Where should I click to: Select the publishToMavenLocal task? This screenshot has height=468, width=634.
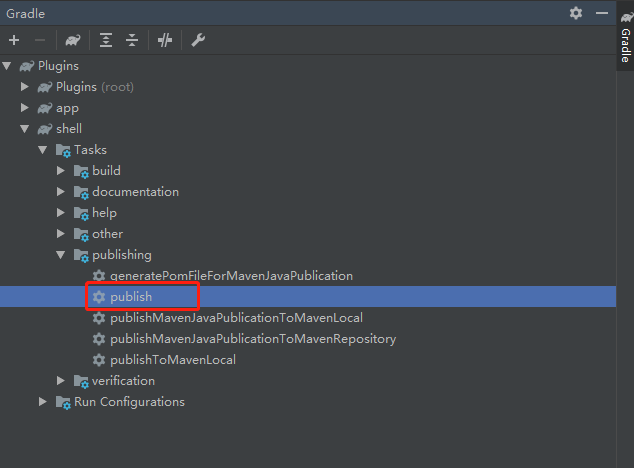coord(173,360)
